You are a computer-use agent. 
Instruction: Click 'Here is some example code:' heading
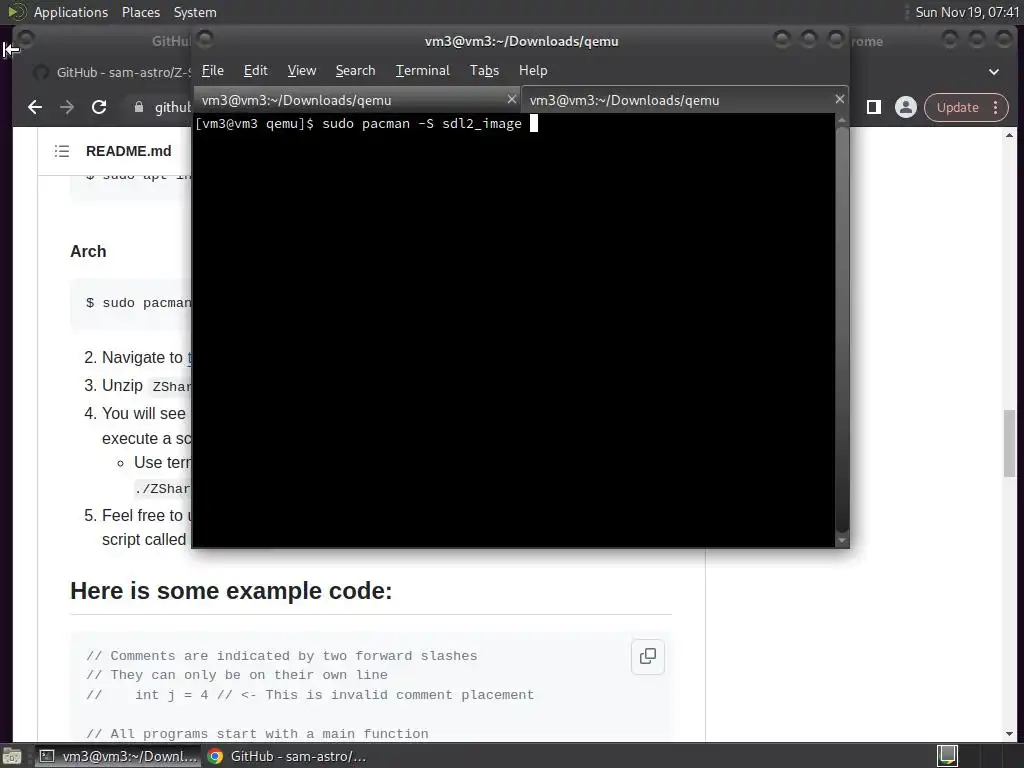pos(231,591)
